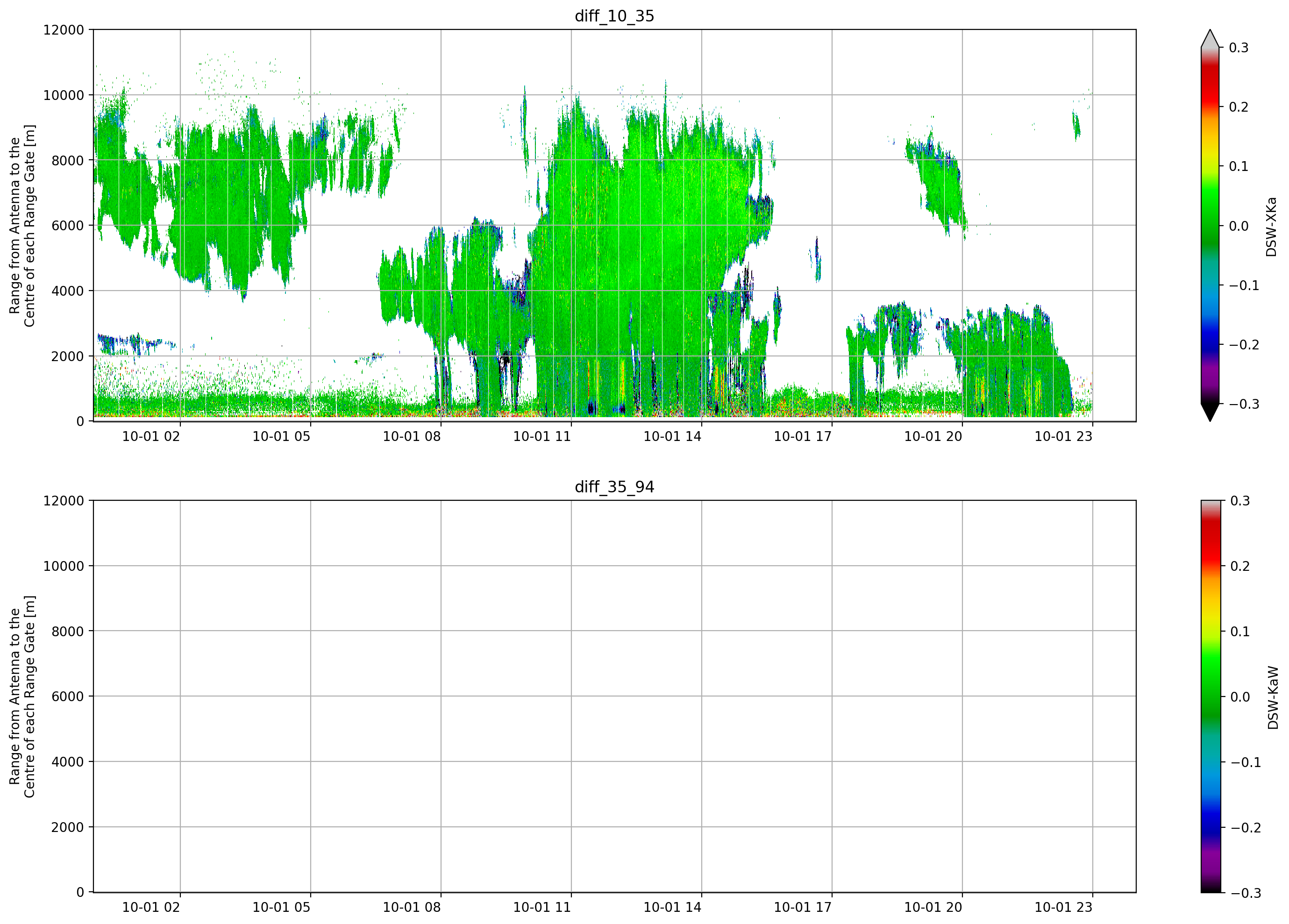Click the 2000 y-tick on diff_35_94 plot
Screen dimensions: 1289x924
click(68, 827)
